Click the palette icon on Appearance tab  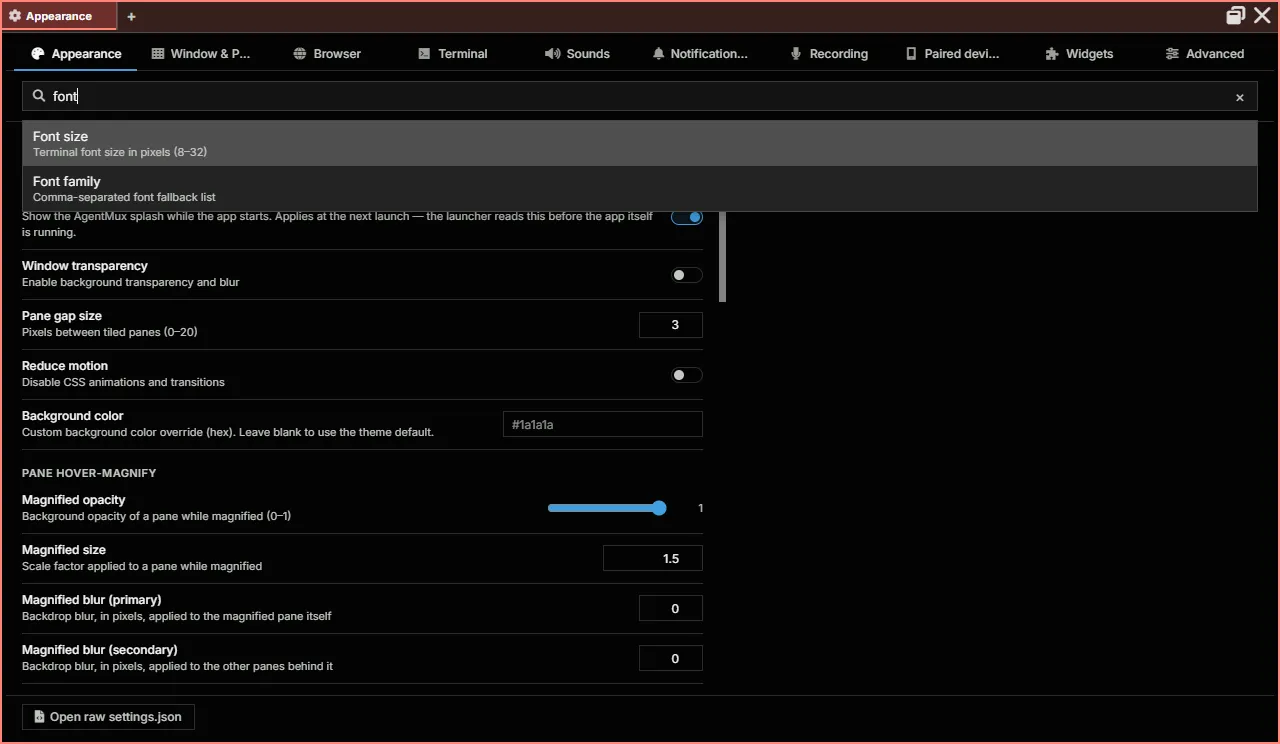tap(38, 54)
